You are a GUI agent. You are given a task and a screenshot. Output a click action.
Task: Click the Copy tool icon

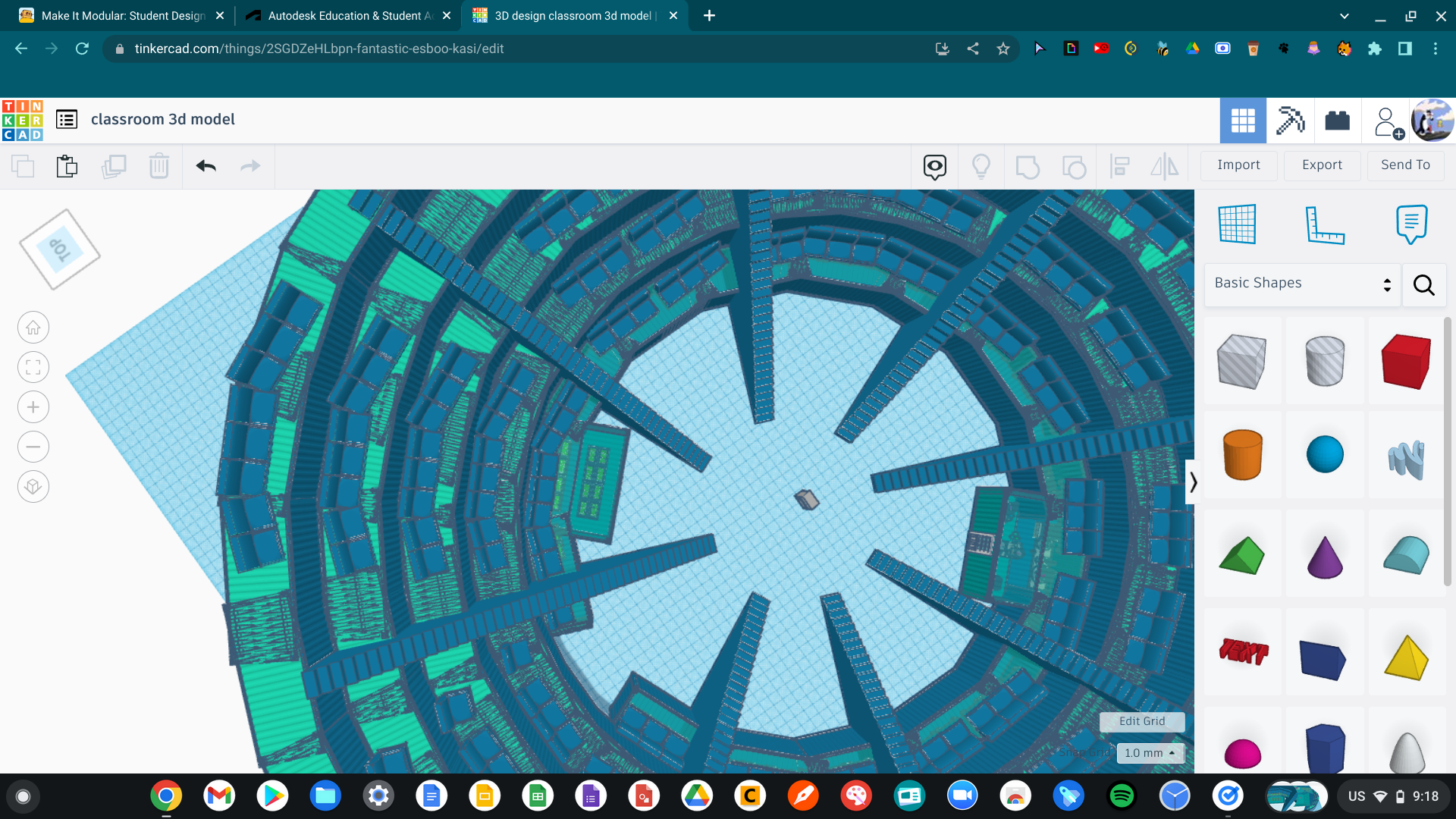(x=23, y=165)
